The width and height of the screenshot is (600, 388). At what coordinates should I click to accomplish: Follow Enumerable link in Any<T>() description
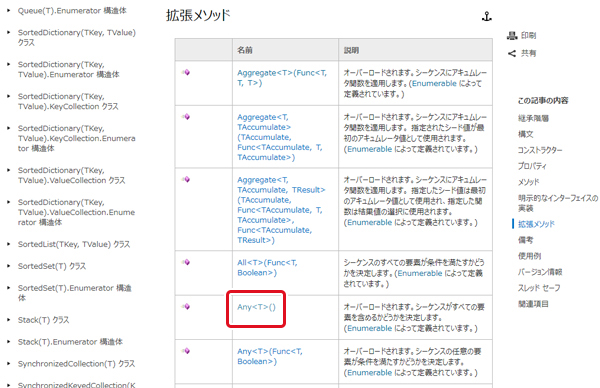[x=369, y=328]
